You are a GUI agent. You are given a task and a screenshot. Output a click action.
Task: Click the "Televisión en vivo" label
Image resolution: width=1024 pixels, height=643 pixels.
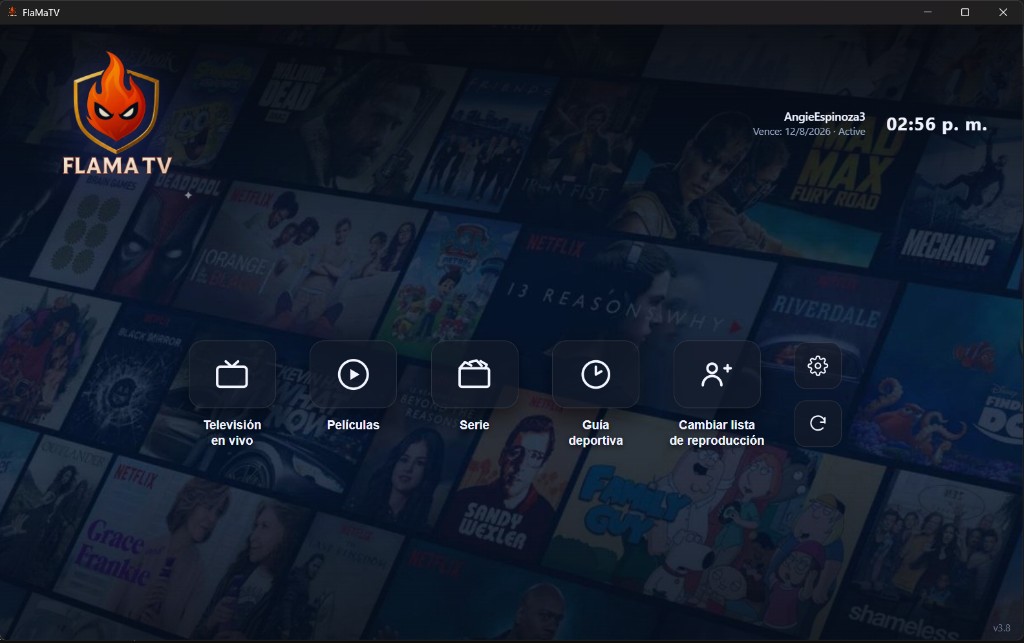coord(232,433)
